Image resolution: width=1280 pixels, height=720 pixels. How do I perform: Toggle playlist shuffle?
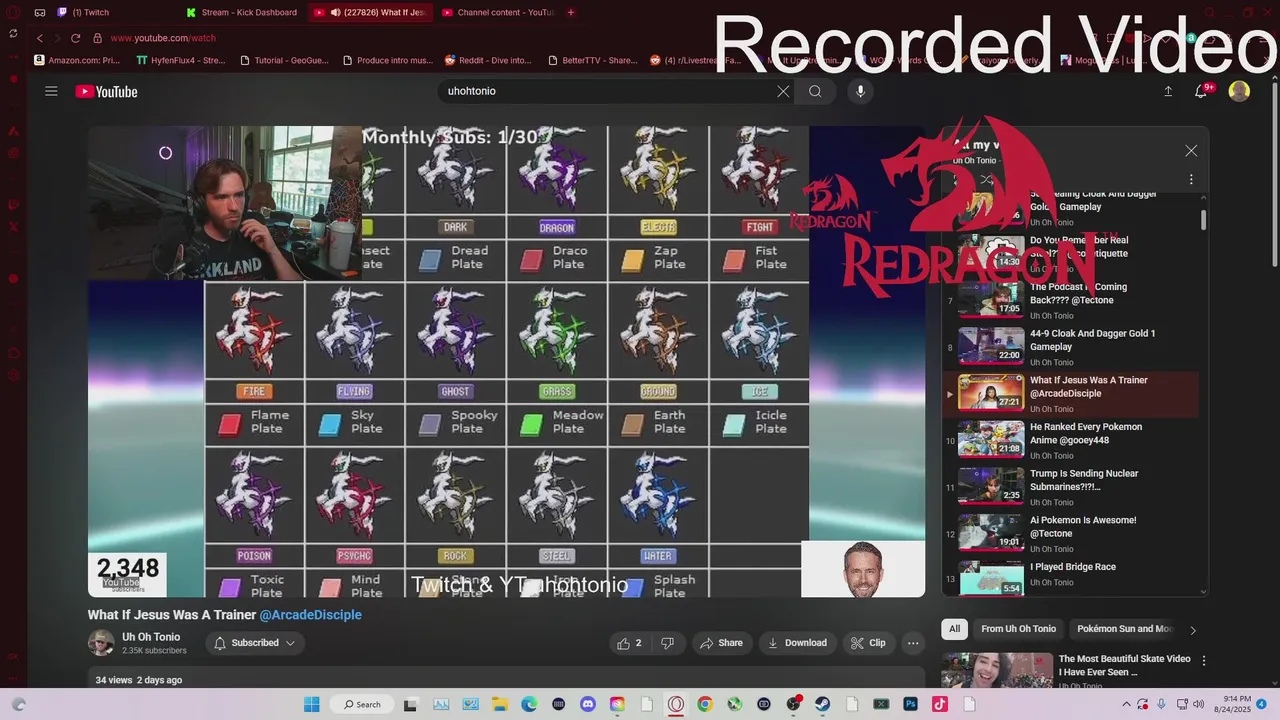tap(986, 180)
